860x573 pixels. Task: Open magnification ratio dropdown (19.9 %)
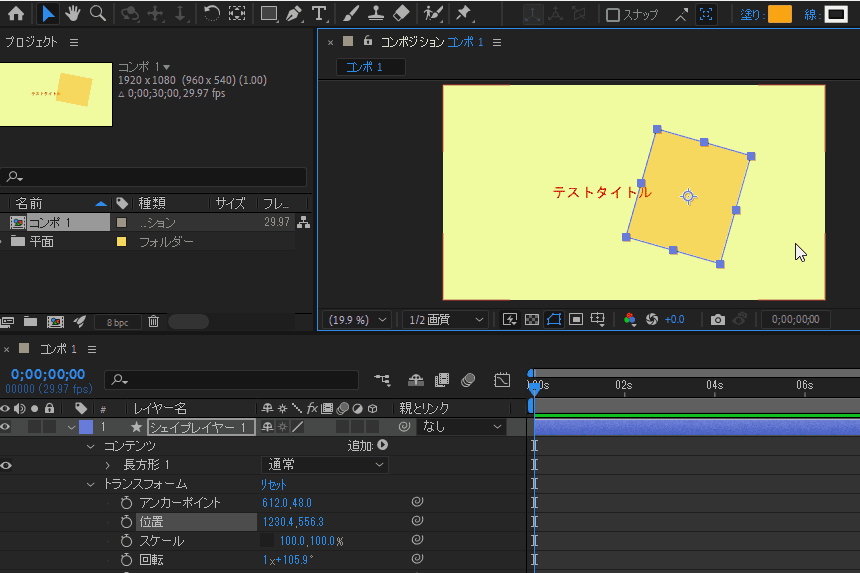tap(358, 320)
